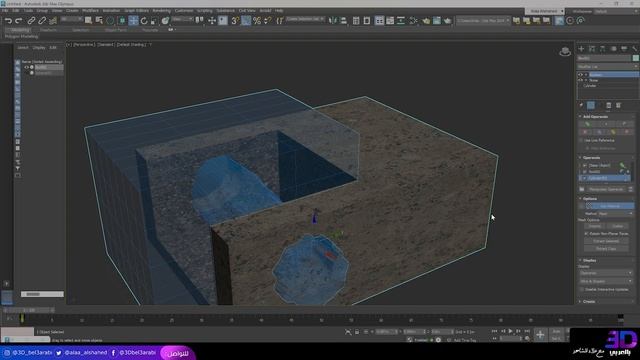Viewport: 640px width, 360px height.
Task: Toggle the Angle Snap icon
Action: point(246,20)
